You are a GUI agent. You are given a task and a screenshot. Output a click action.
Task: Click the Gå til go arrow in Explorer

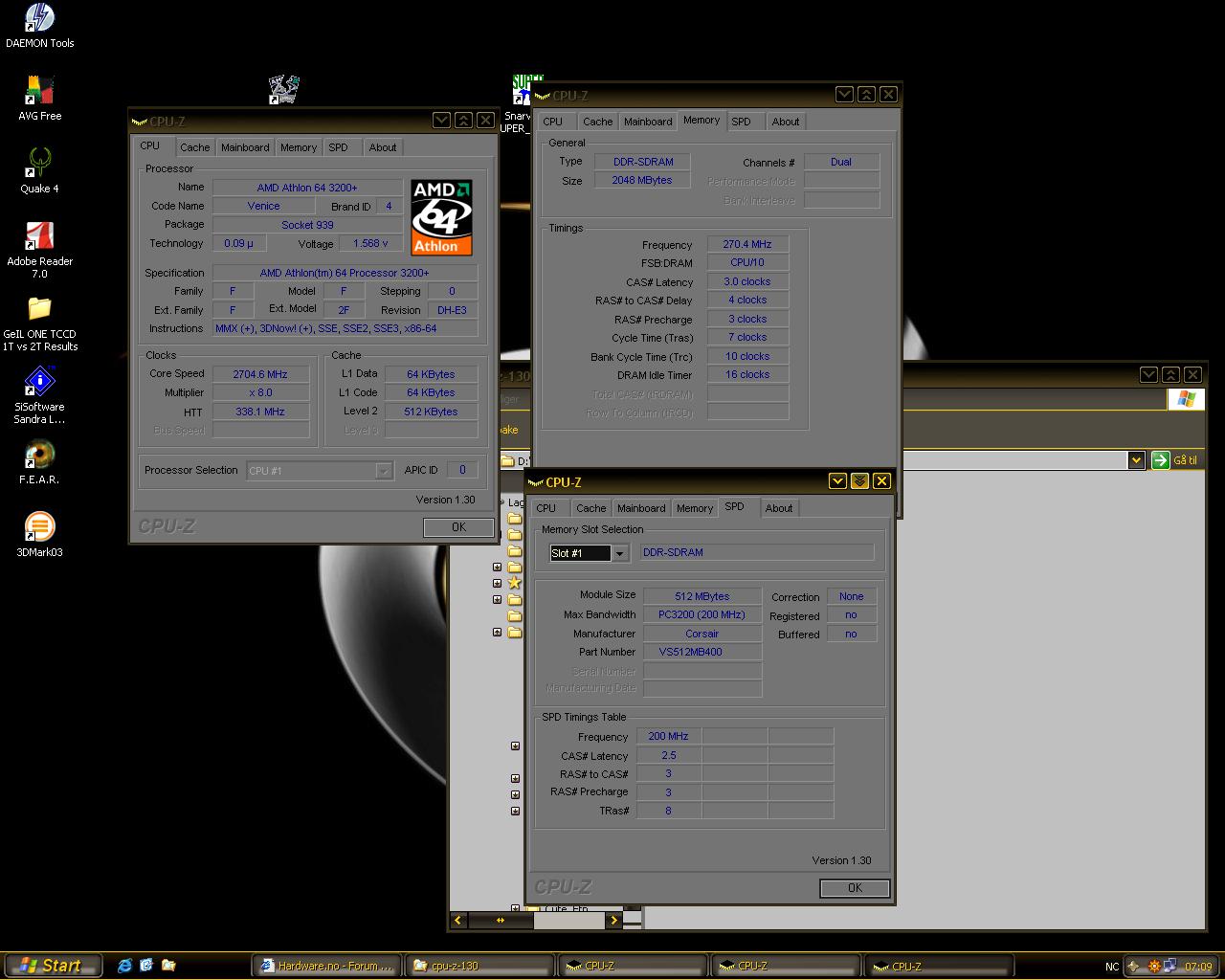pos(1161,460)
